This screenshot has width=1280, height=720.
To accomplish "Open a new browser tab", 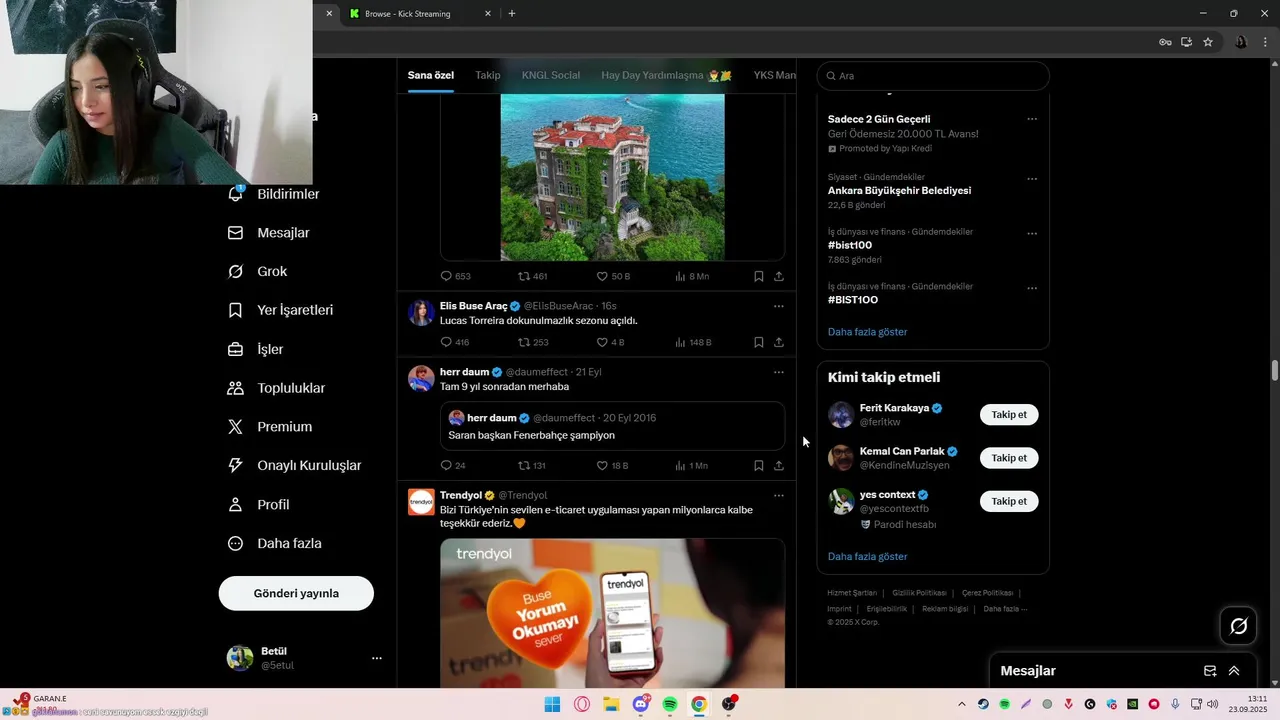I will (x=512, y=14).
